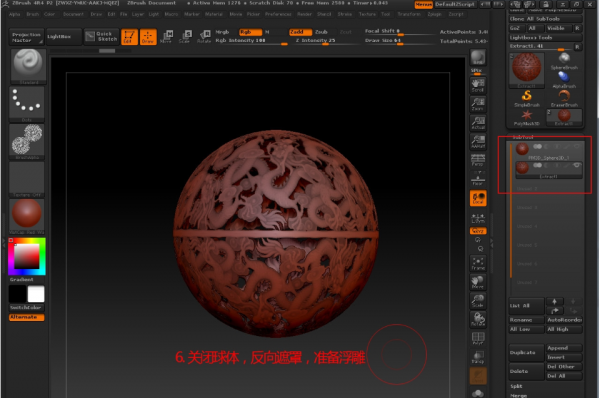This screenshot has width=600, height=398.
Task: Select the Move transform tool in top shelf
Action: click(167, 37)
